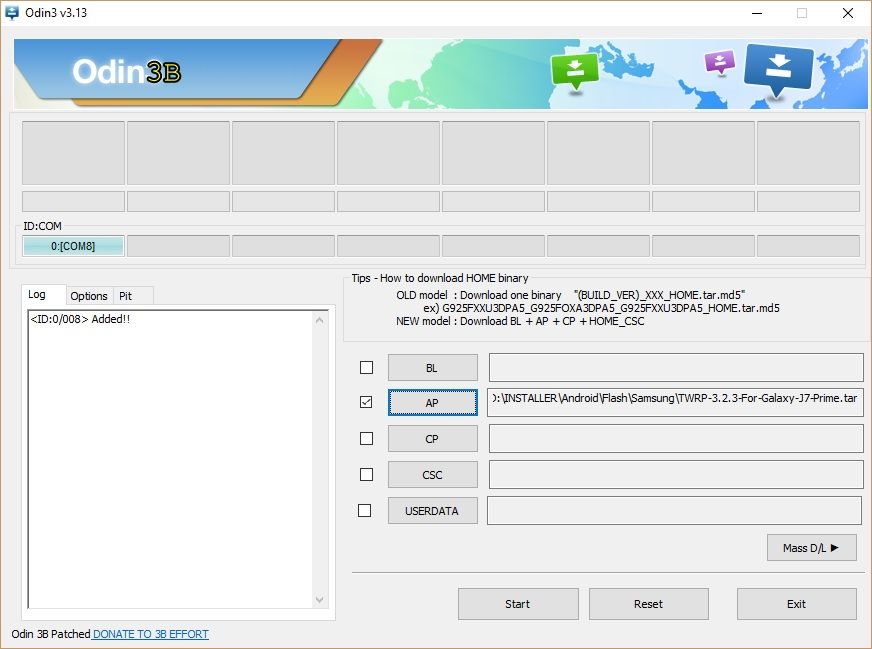Click the AP file path field with TWRP tar

(675, 402)
